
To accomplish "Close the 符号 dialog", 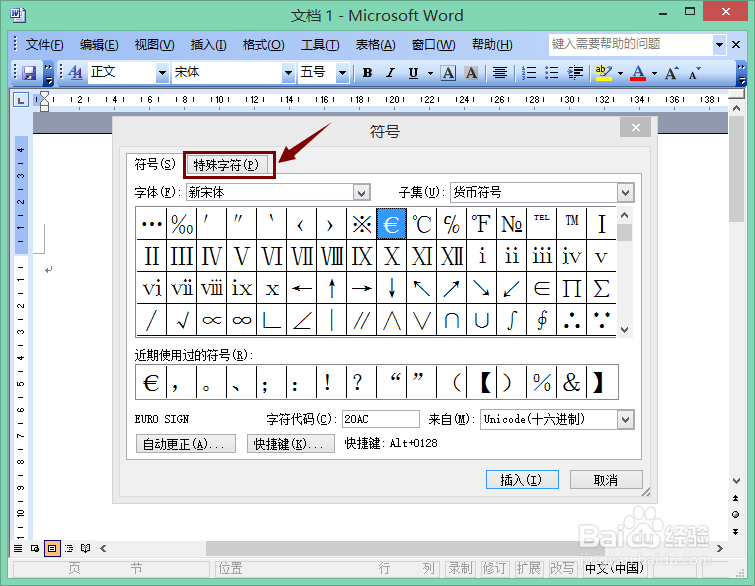I will pos(636,128).
